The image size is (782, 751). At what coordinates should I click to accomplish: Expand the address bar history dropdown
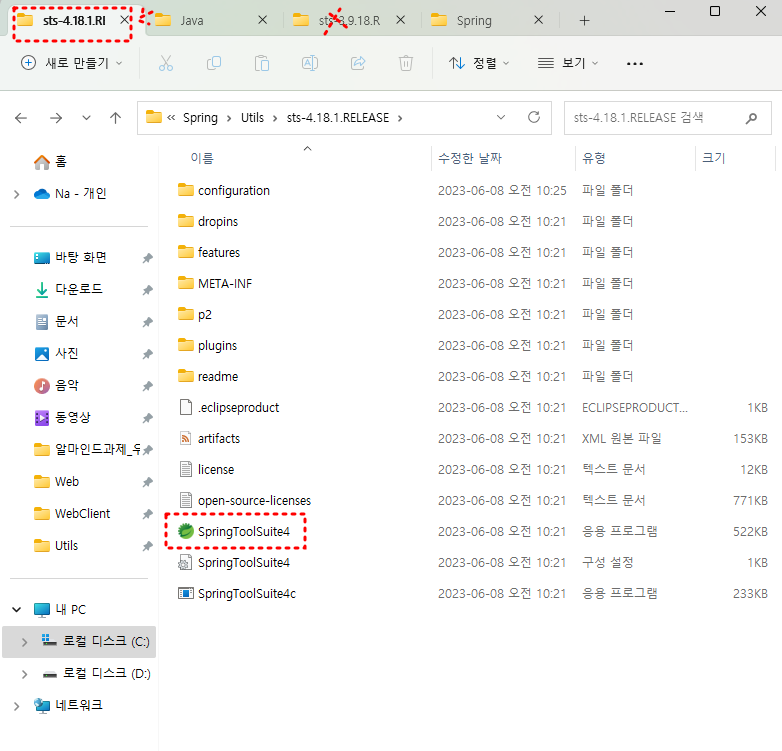[x=501, y=118]
